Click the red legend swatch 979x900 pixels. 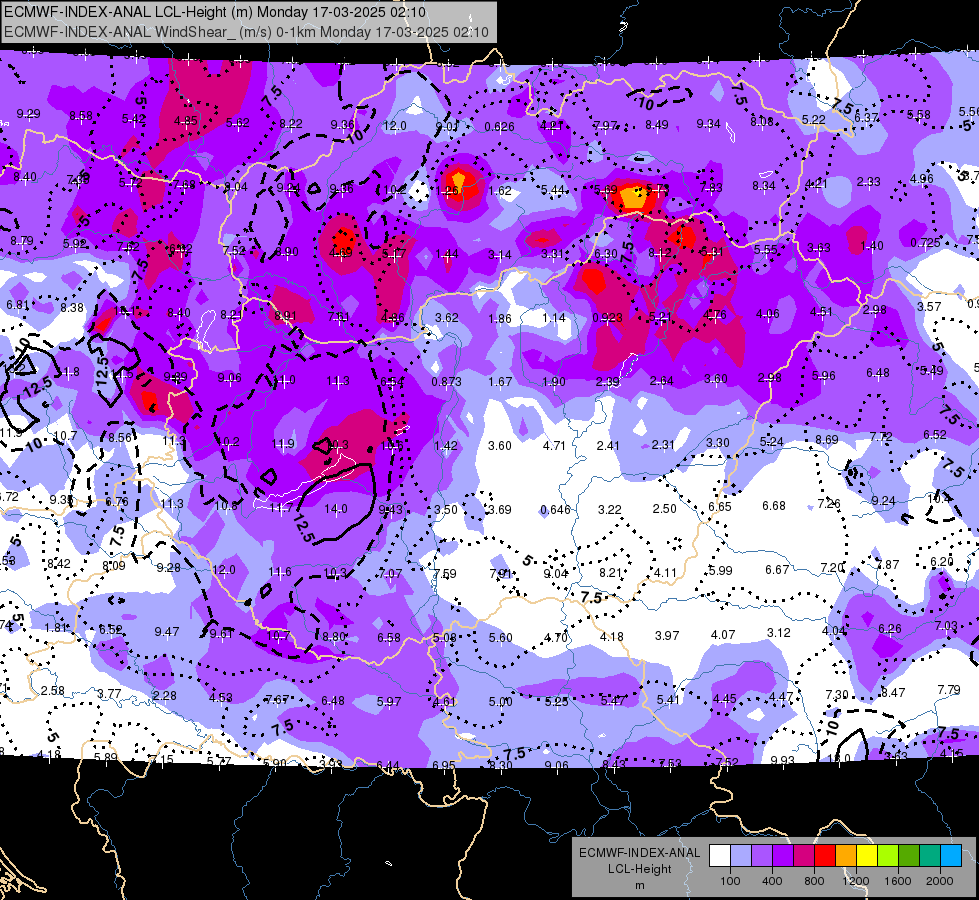[x=825, y=856]
